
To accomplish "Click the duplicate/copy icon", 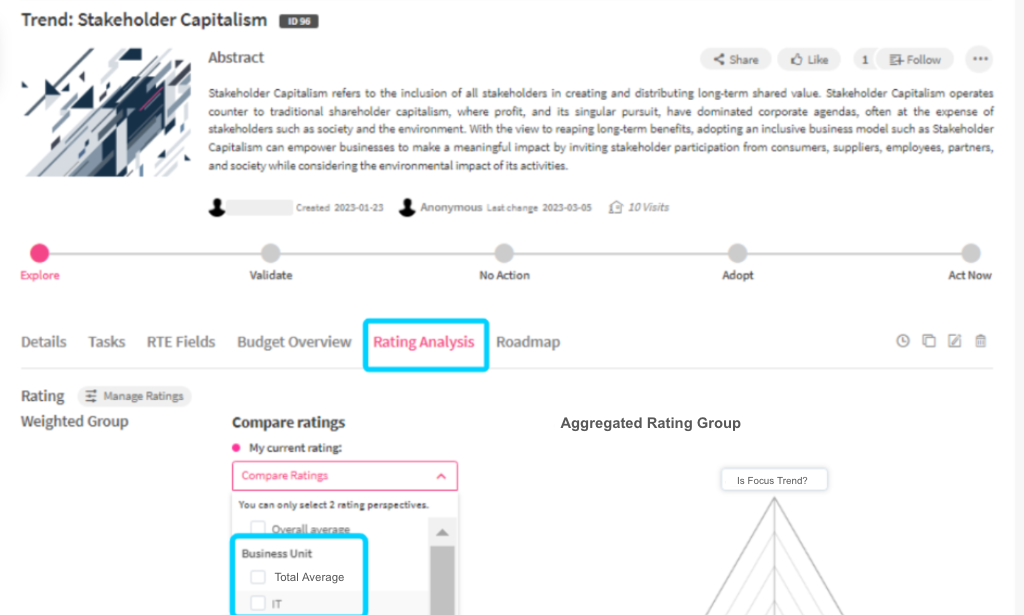I will click(x=929, y=341).
